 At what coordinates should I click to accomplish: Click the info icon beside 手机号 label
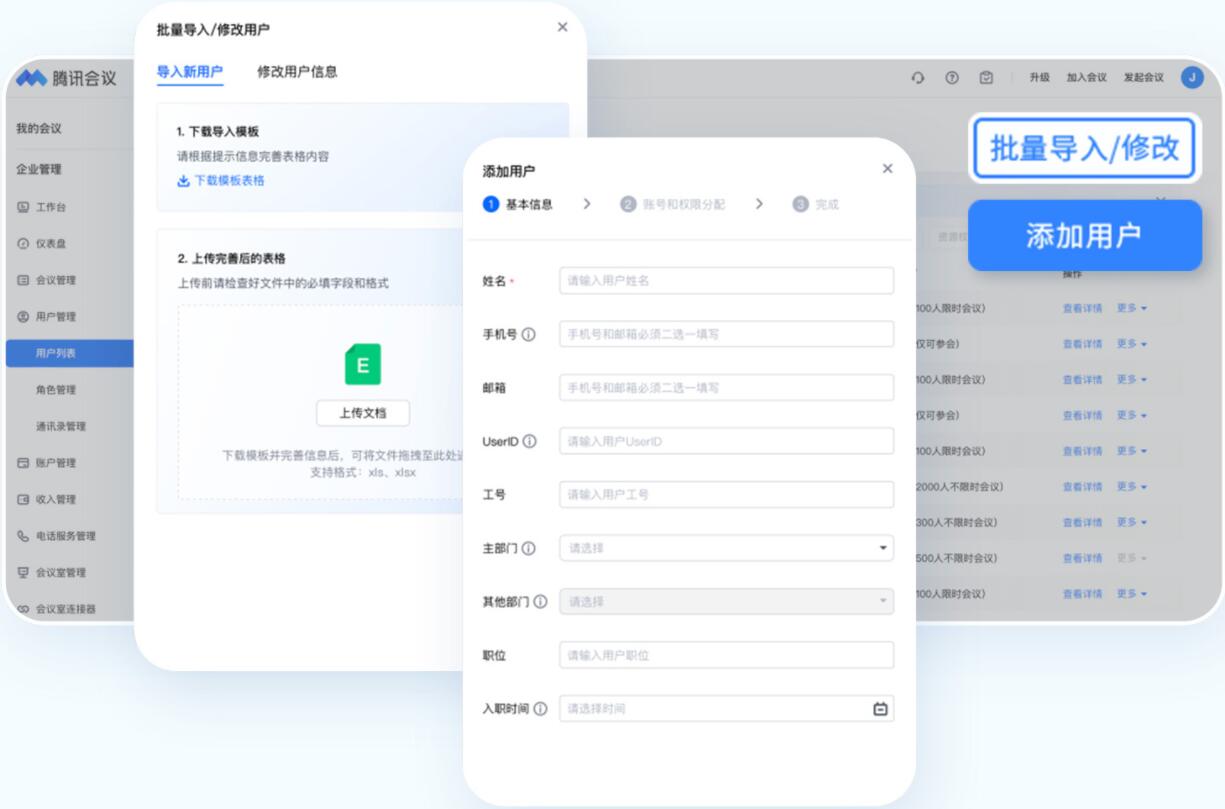[528, 335]
